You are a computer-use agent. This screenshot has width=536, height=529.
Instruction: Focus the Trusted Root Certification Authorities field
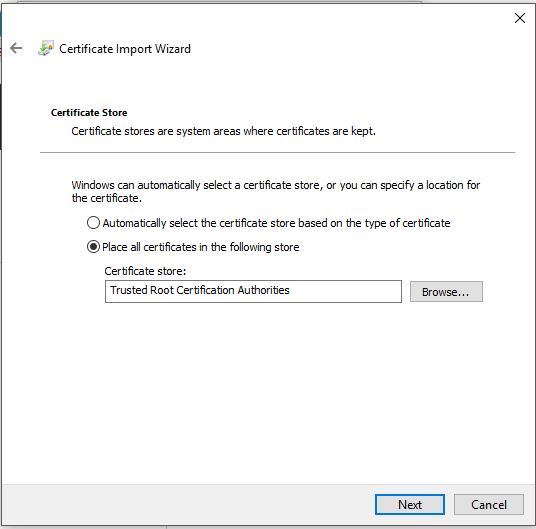(x=253, y=291)
